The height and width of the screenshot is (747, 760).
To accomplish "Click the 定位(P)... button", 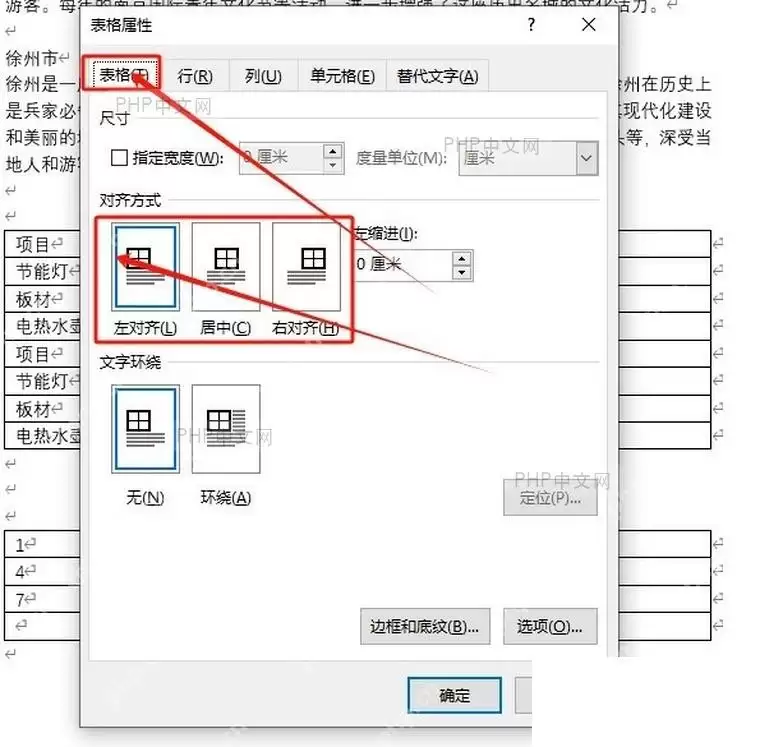I will (550, 497).
